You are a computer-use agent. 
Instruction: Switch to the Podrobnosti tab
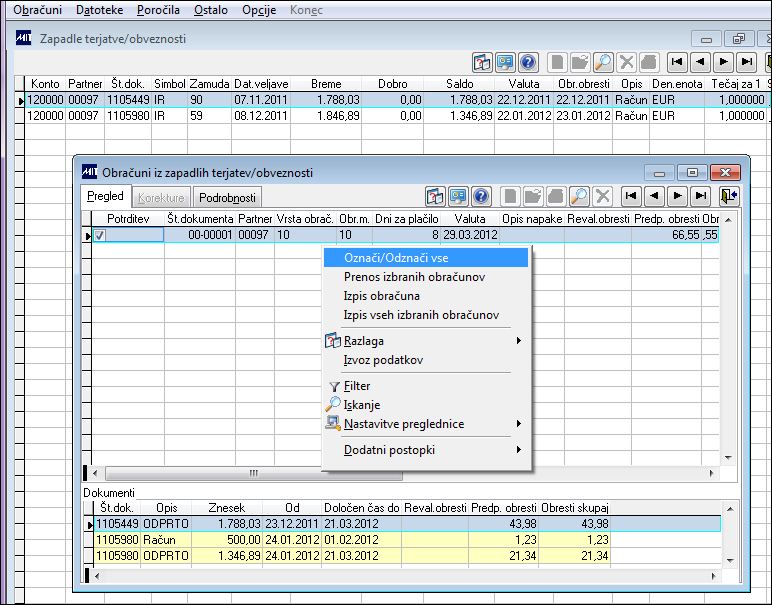[x=227, y=197]
